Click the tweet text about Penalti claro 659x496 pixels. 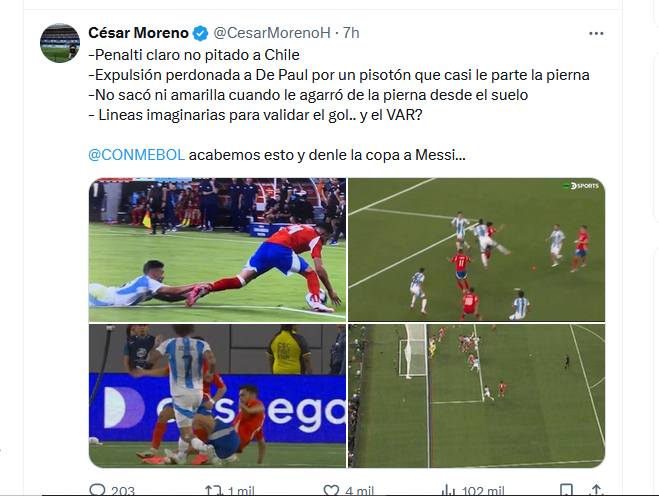click(194, 55)
